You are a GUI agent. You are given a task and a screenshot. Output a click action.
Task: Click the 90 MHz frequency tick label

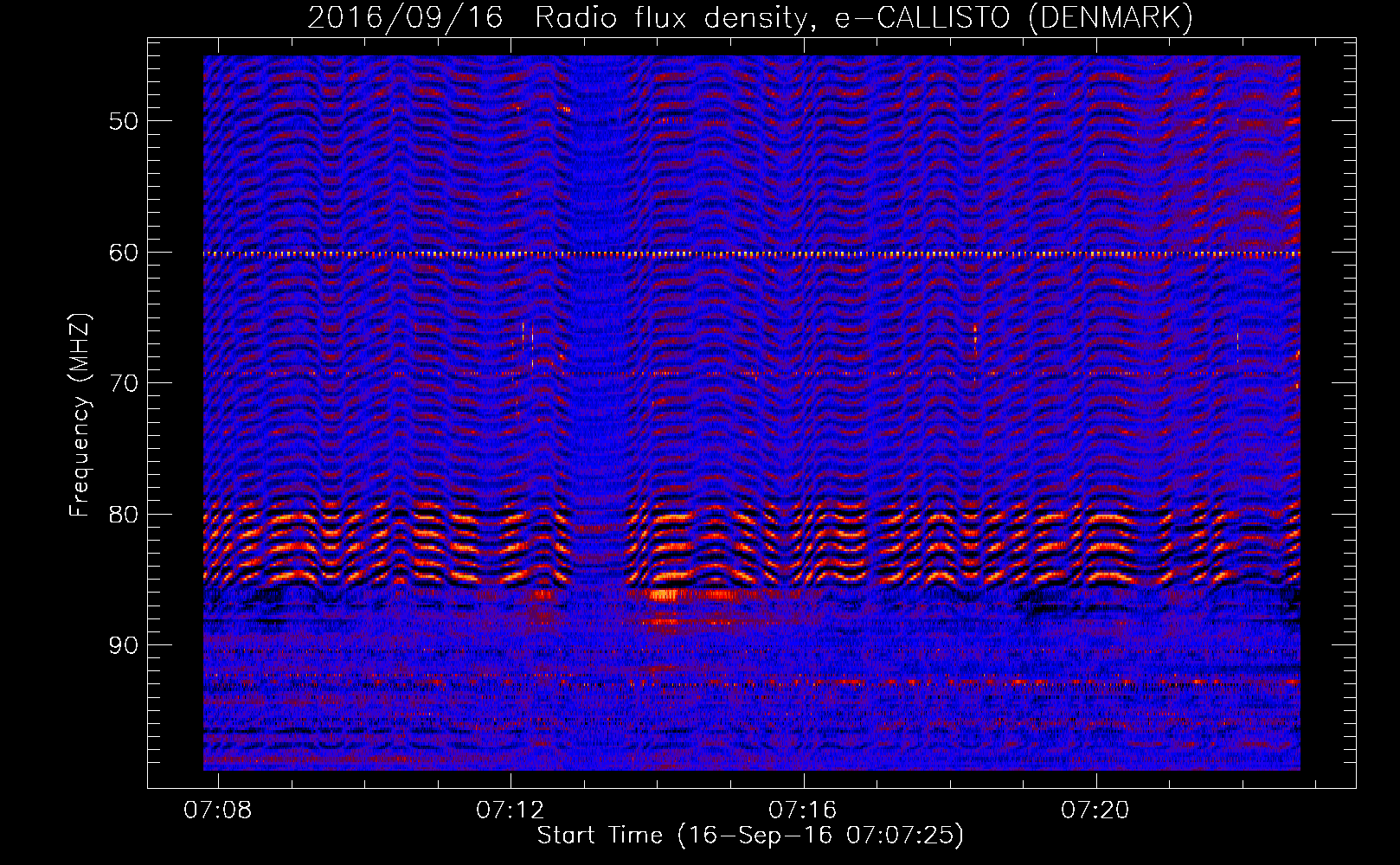pyautogui.click(x=123, y=645)
